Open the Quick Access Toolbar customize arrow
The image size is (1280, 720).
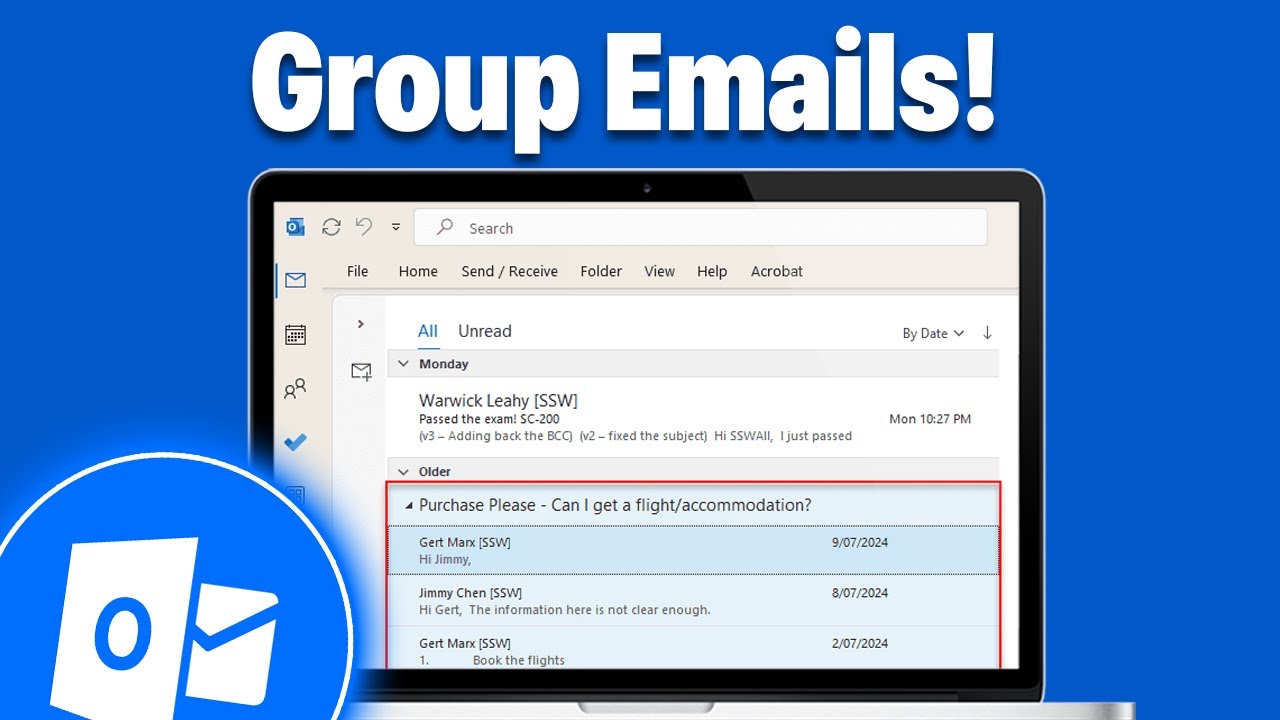(396, 228)
